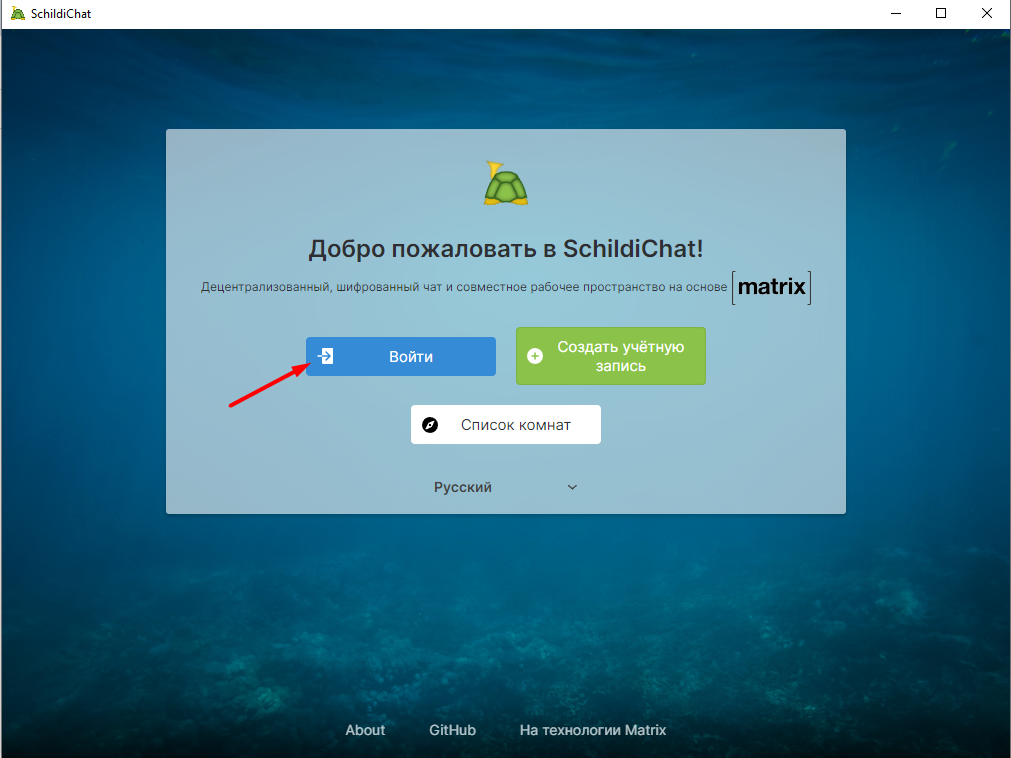The image size is (1011, 758).
Task: Select Создать учётную запись
Action: [611, 356]
